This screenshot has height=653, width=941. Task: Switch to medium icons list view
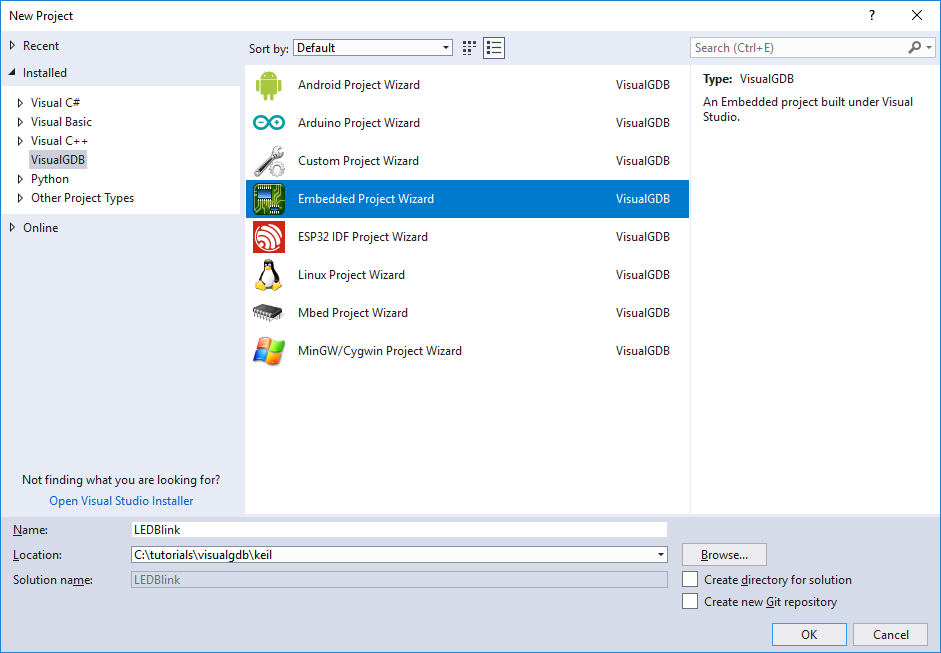click(x=494, y=48)
